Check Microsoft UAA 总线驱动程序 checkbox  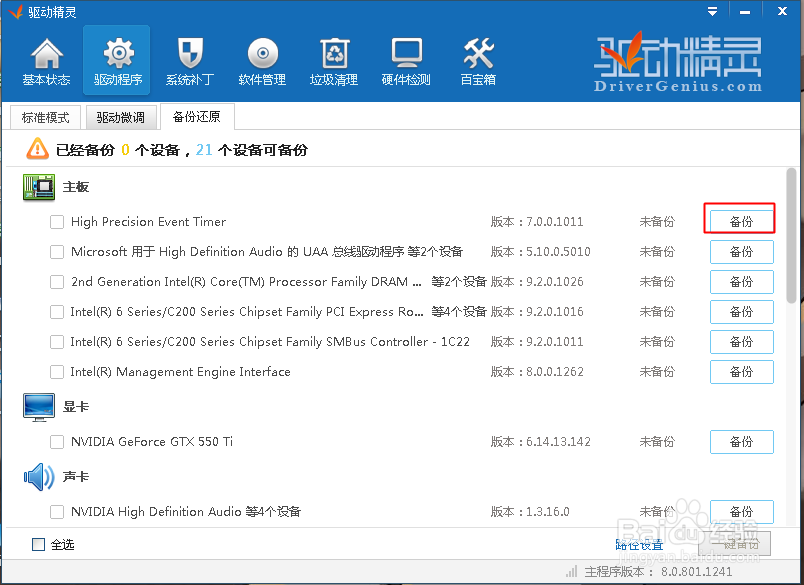tap(57, 252)
